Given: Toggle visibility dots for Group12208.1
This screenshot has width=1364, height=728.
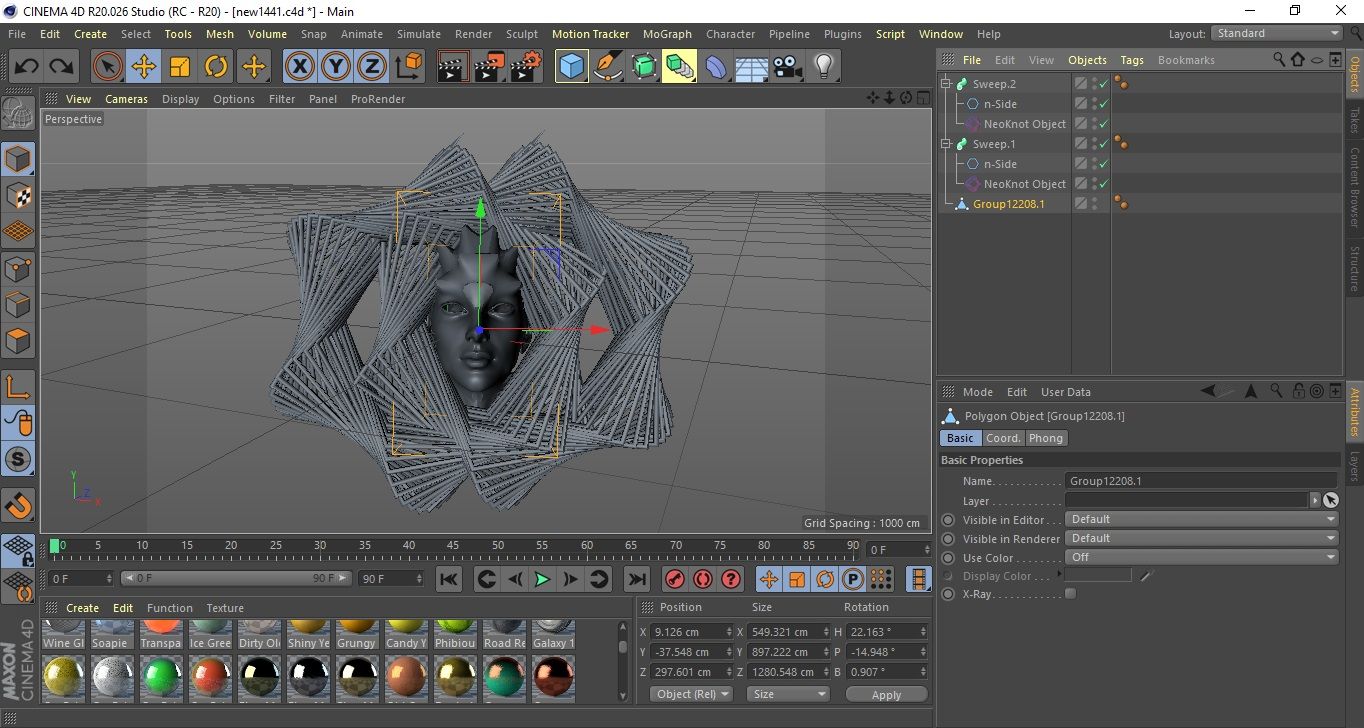Looking at the screenshot, I should 1095,204.
